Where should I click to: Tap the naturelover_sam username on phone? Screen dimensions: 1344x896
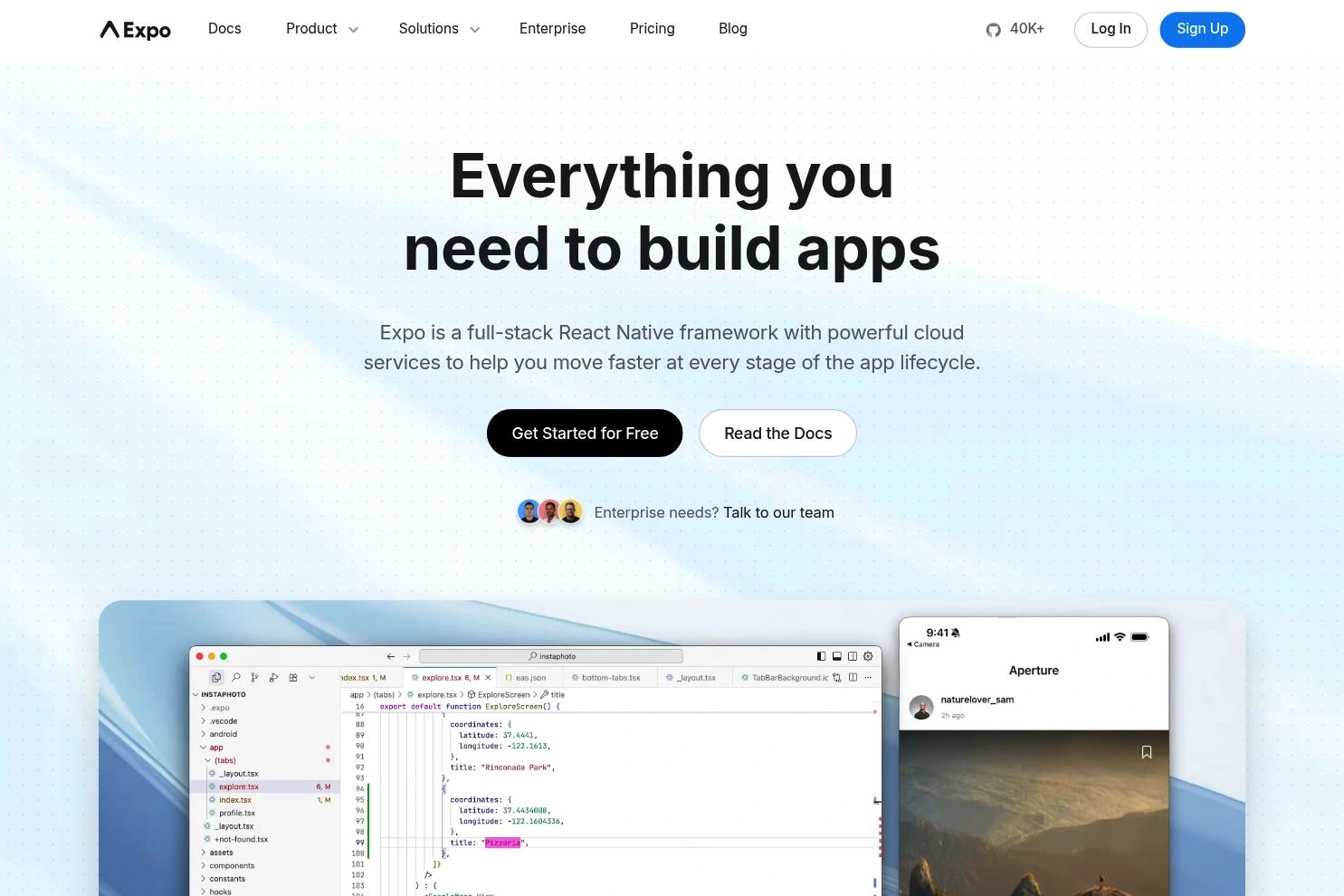click(x=977, y=700)
